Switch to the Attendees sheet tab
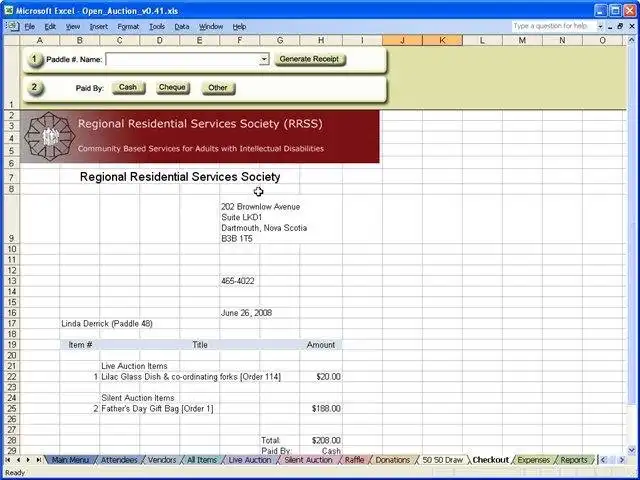640x480 pixels. click(x=119, y=460)
